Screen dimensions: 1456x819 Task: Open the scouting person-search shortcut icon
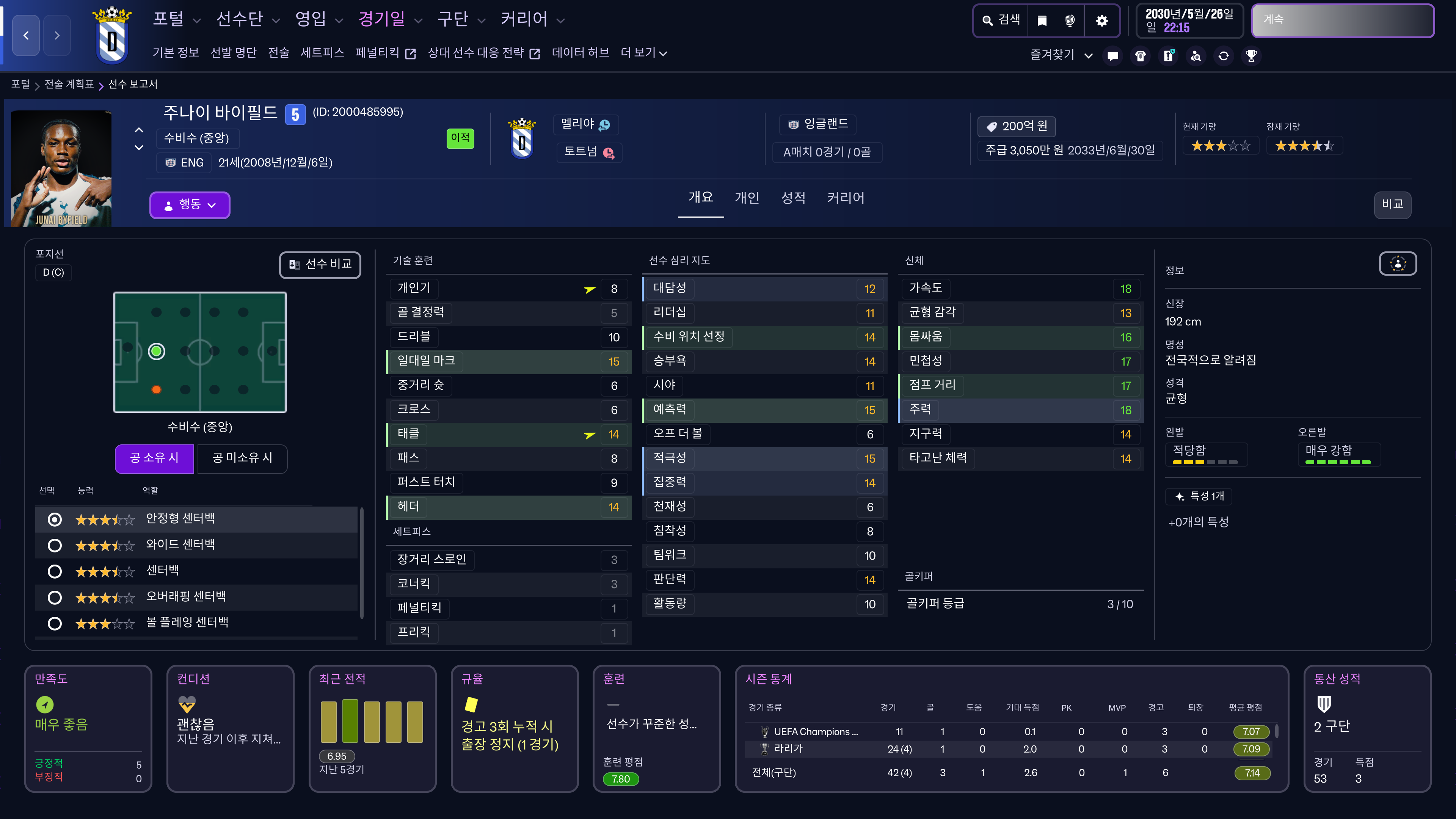click(x=1196, y=55)
